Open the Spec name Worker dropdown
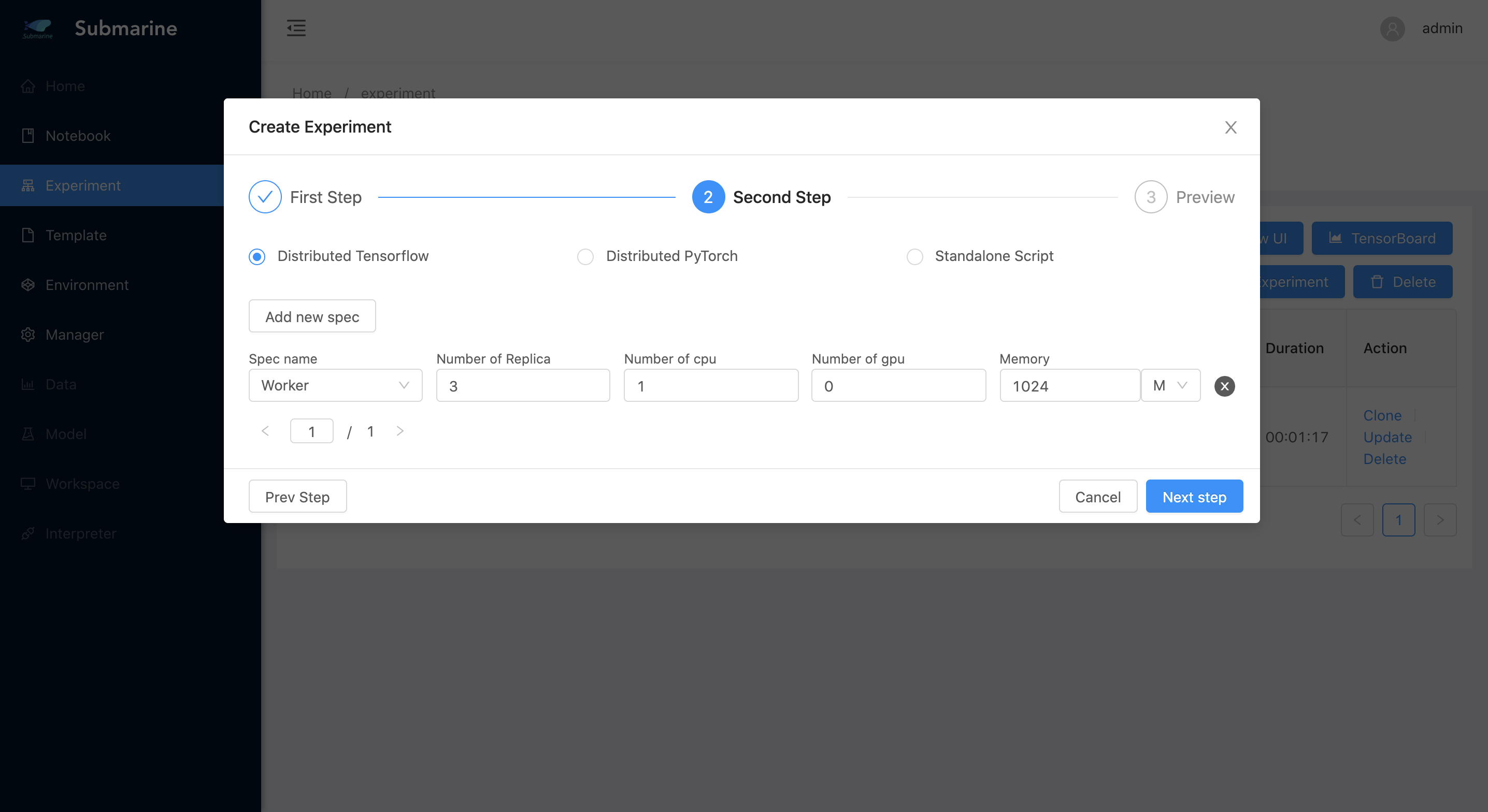 click(335, 385)
